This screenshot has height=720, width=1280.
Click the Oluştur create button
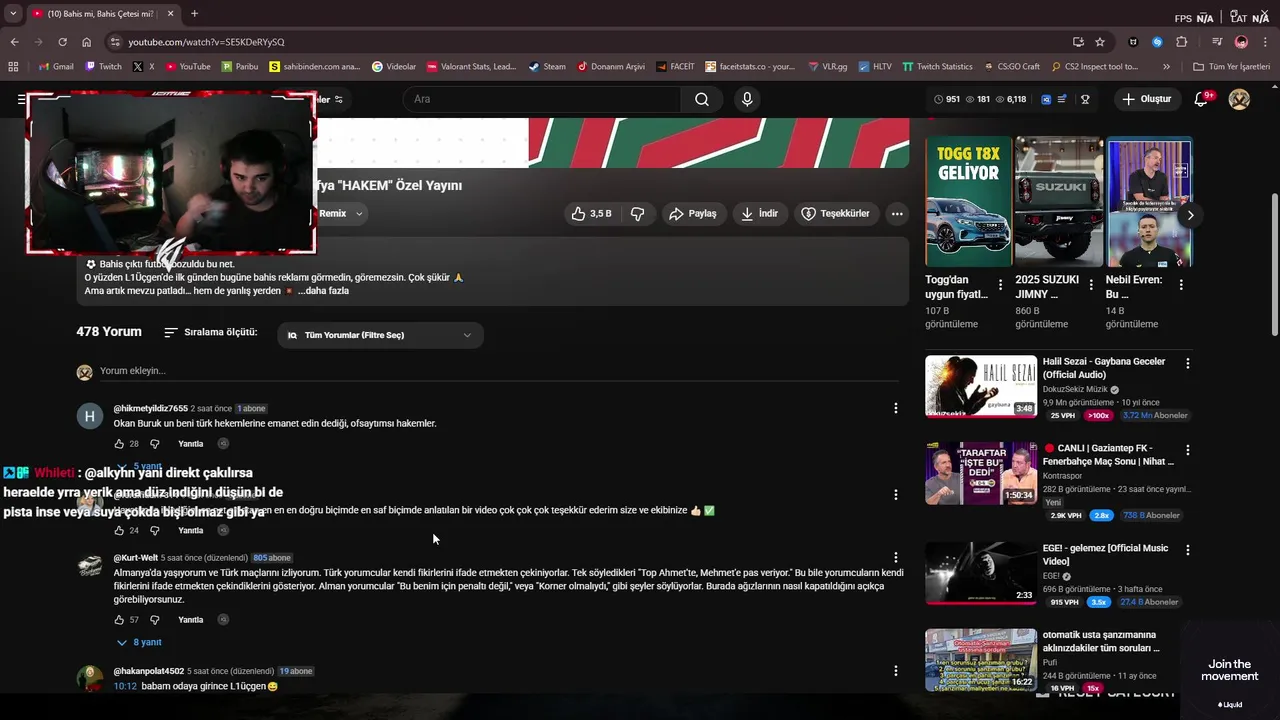click(x=1146, y=99)
